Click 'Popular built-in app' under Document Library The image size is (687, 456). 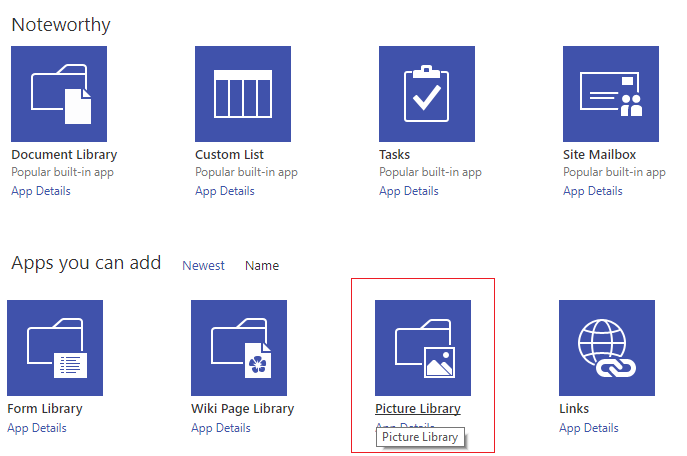click(62, 172)
